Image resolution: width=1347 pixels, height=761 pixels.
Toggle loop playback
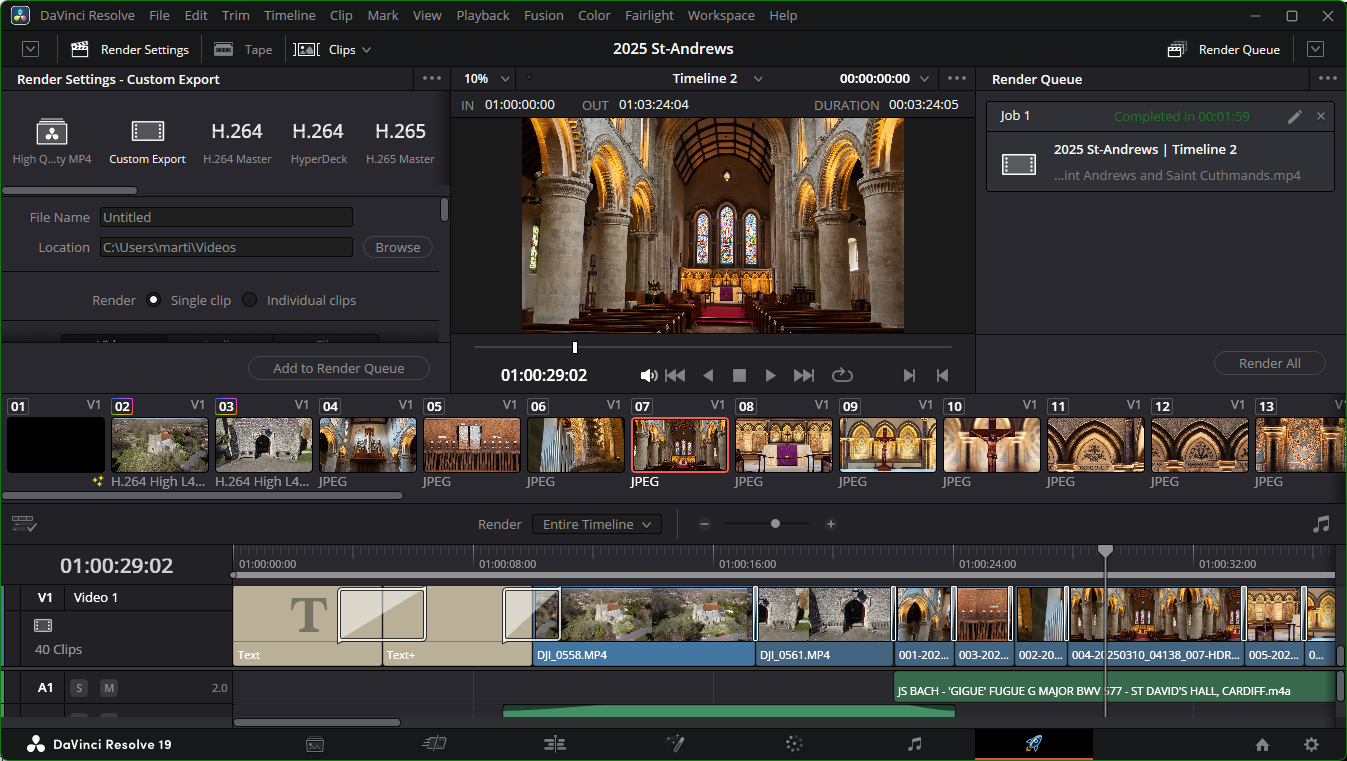tap(842, 375)
